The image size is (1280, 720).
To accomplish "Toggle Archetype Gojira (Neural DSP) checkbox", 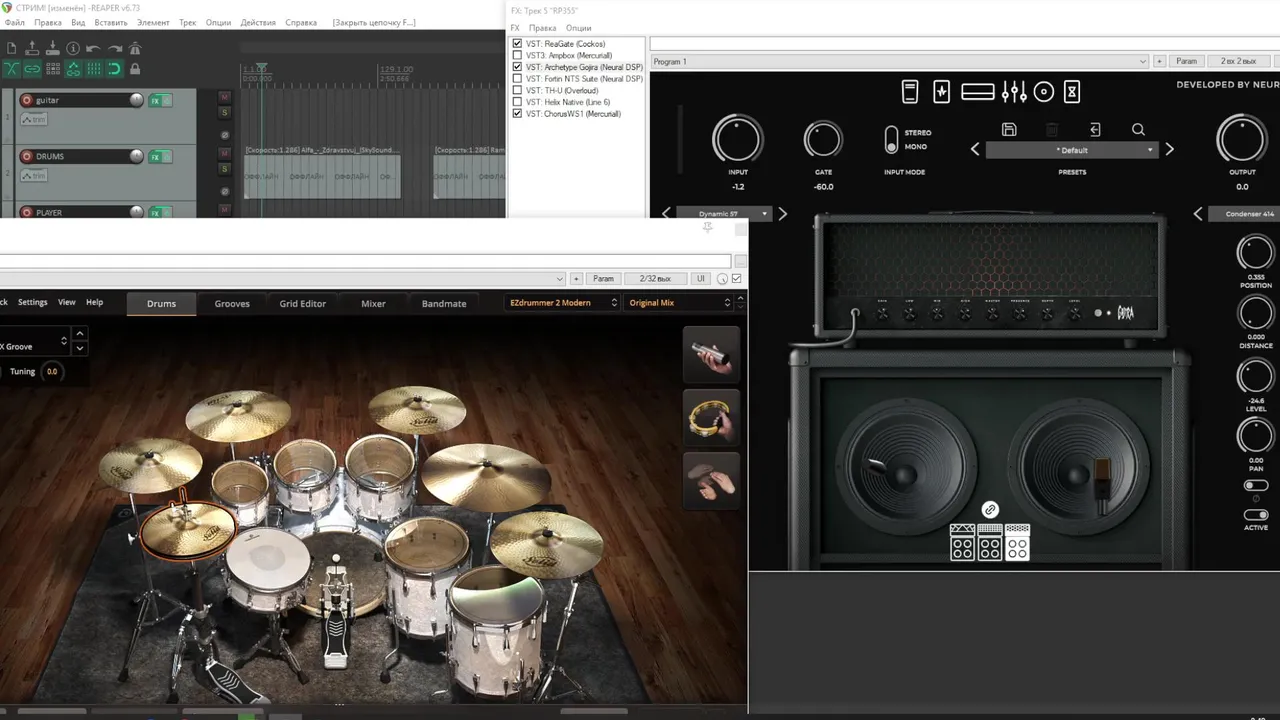I will (517, 67).
